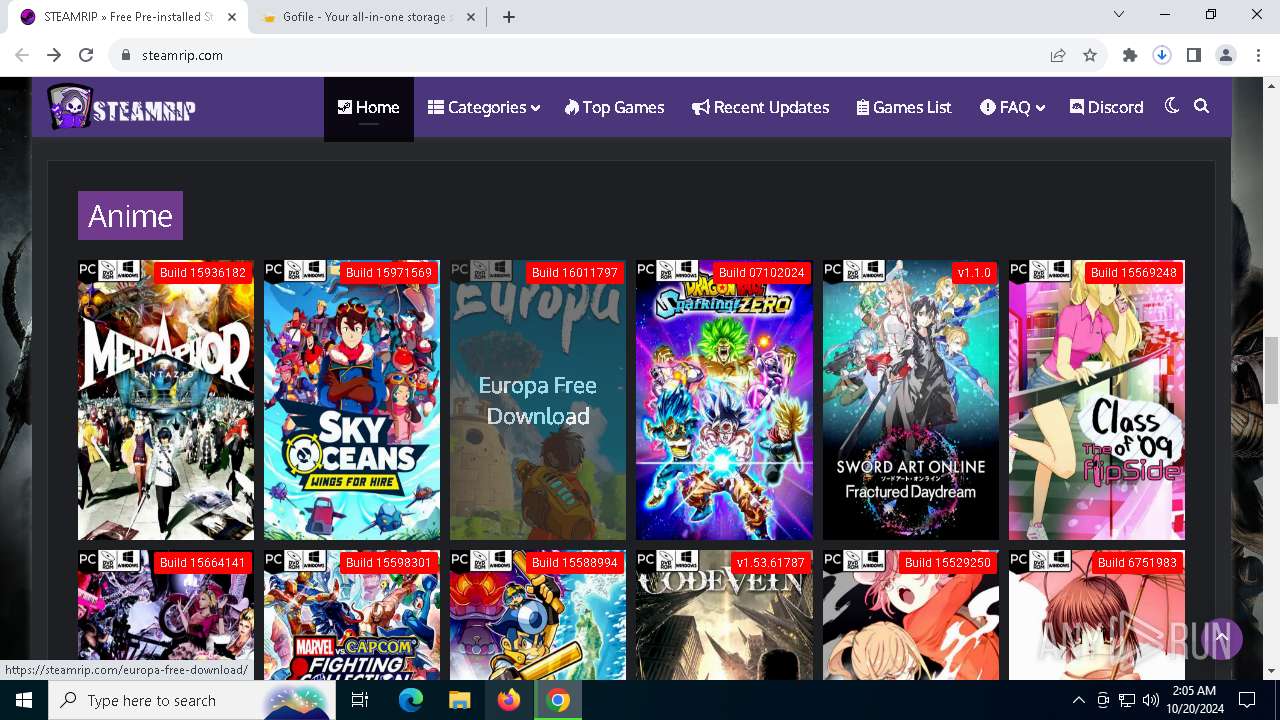Open Chrome extensions puzzle icon
Viewport: 1280px width, 720px height.
tap(1130, 55)
